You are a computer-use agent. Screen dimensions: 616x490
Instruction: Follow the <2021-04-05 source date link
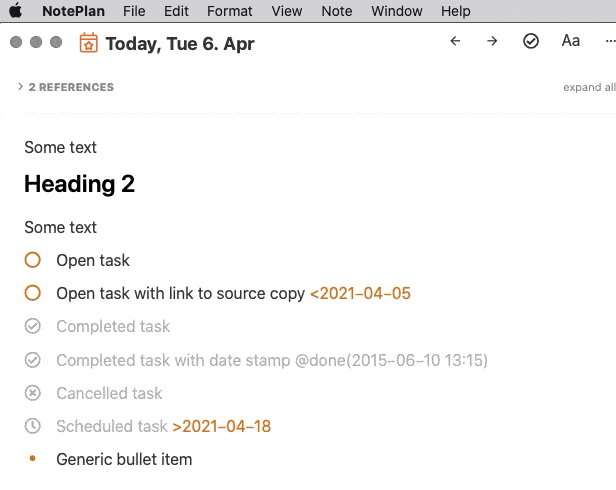pyautogui.click(x=360, y=294)
